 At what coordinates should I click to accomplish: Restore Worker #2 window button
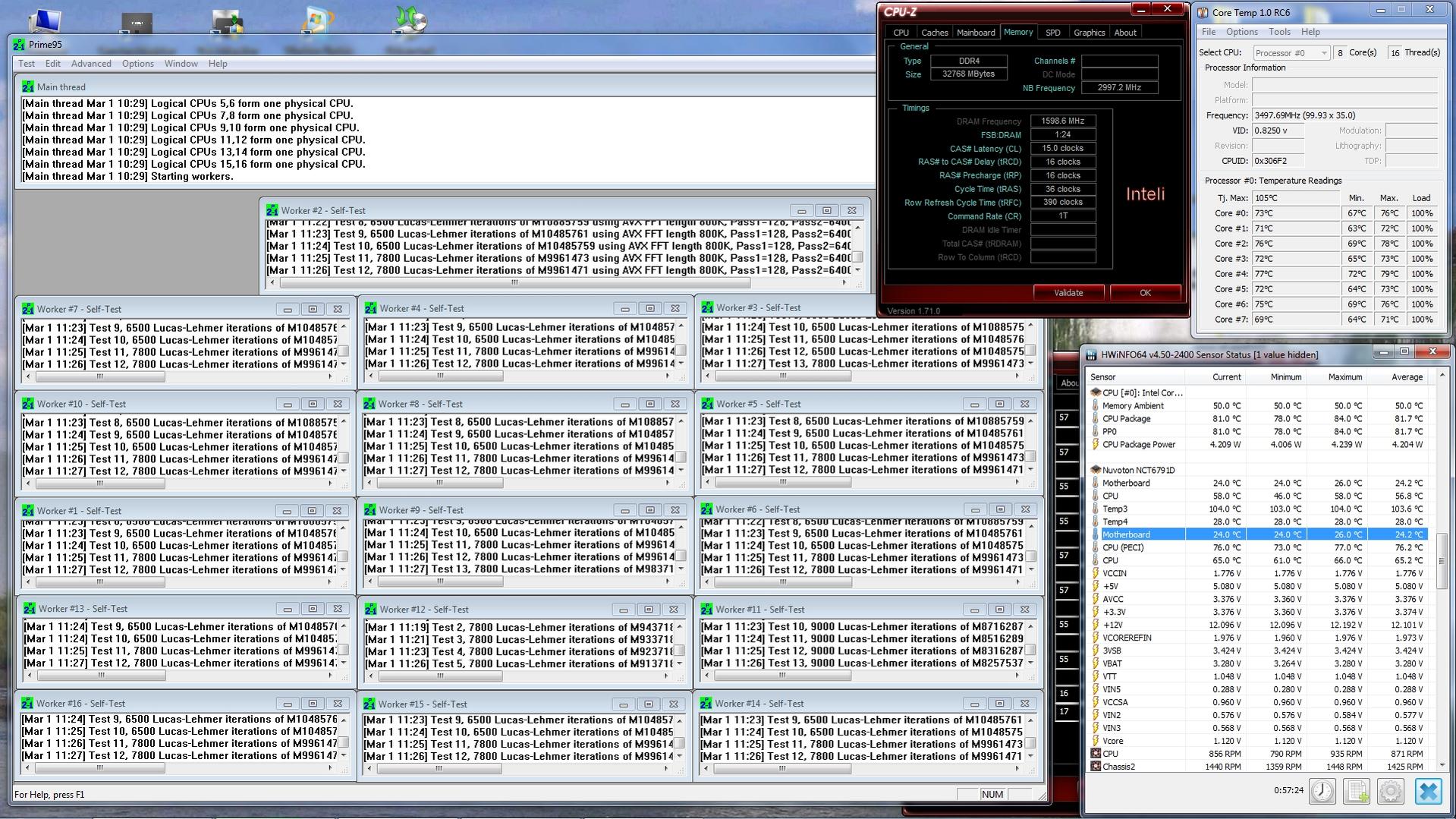pos(827,210)
